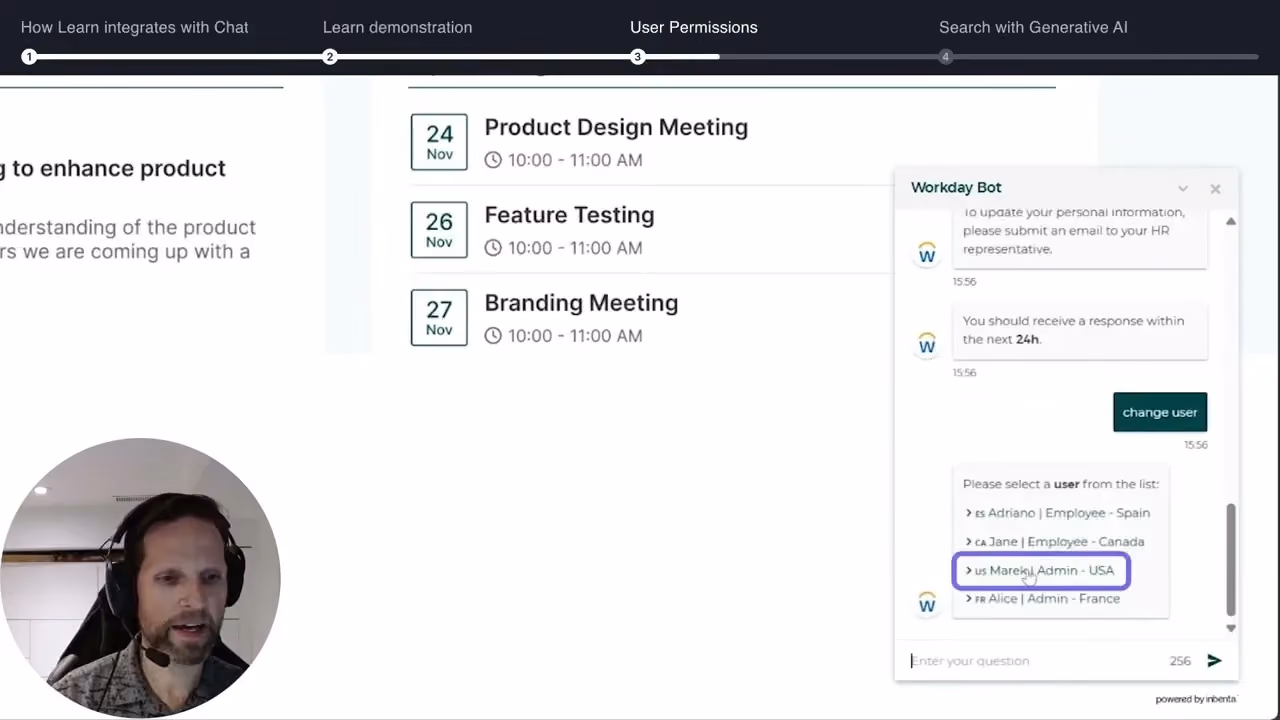Image resolution: width=1280 pixels, height=720 pixels.
Task: Click the Workday bot avatar near bottom
Action: coord(927,603)
